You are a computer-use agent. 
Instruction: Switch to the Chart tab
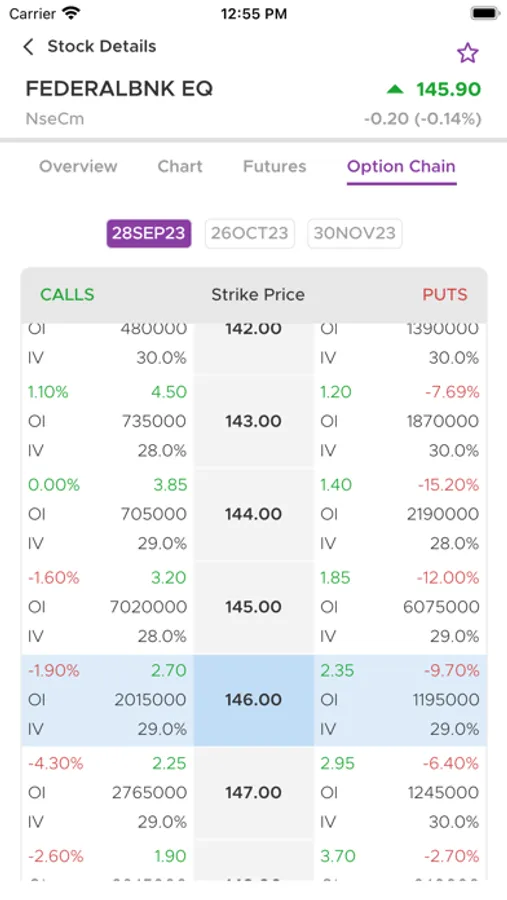[x=180, y=166]
